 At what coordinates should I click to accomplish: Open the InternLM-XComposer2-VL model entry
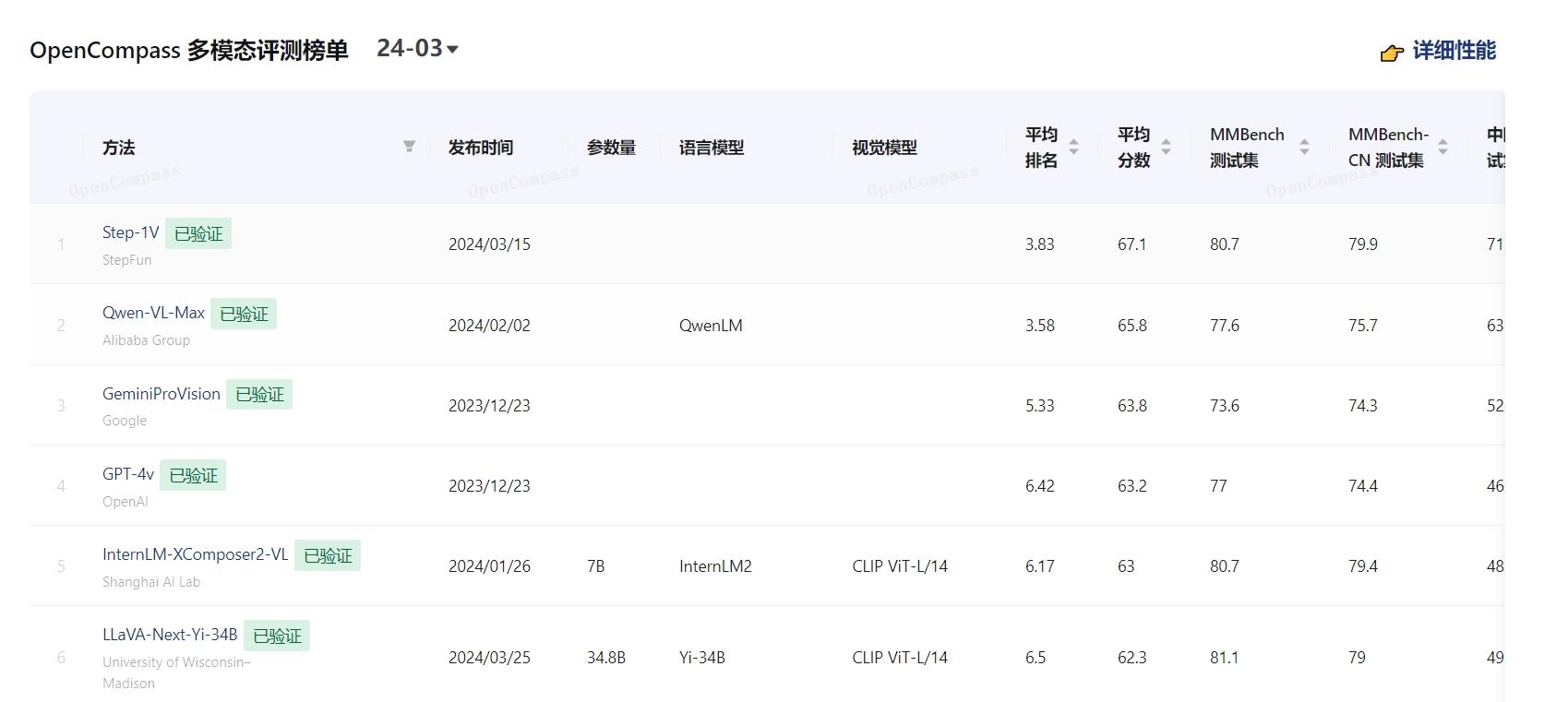pyautogui.click(x=195, y=554)
